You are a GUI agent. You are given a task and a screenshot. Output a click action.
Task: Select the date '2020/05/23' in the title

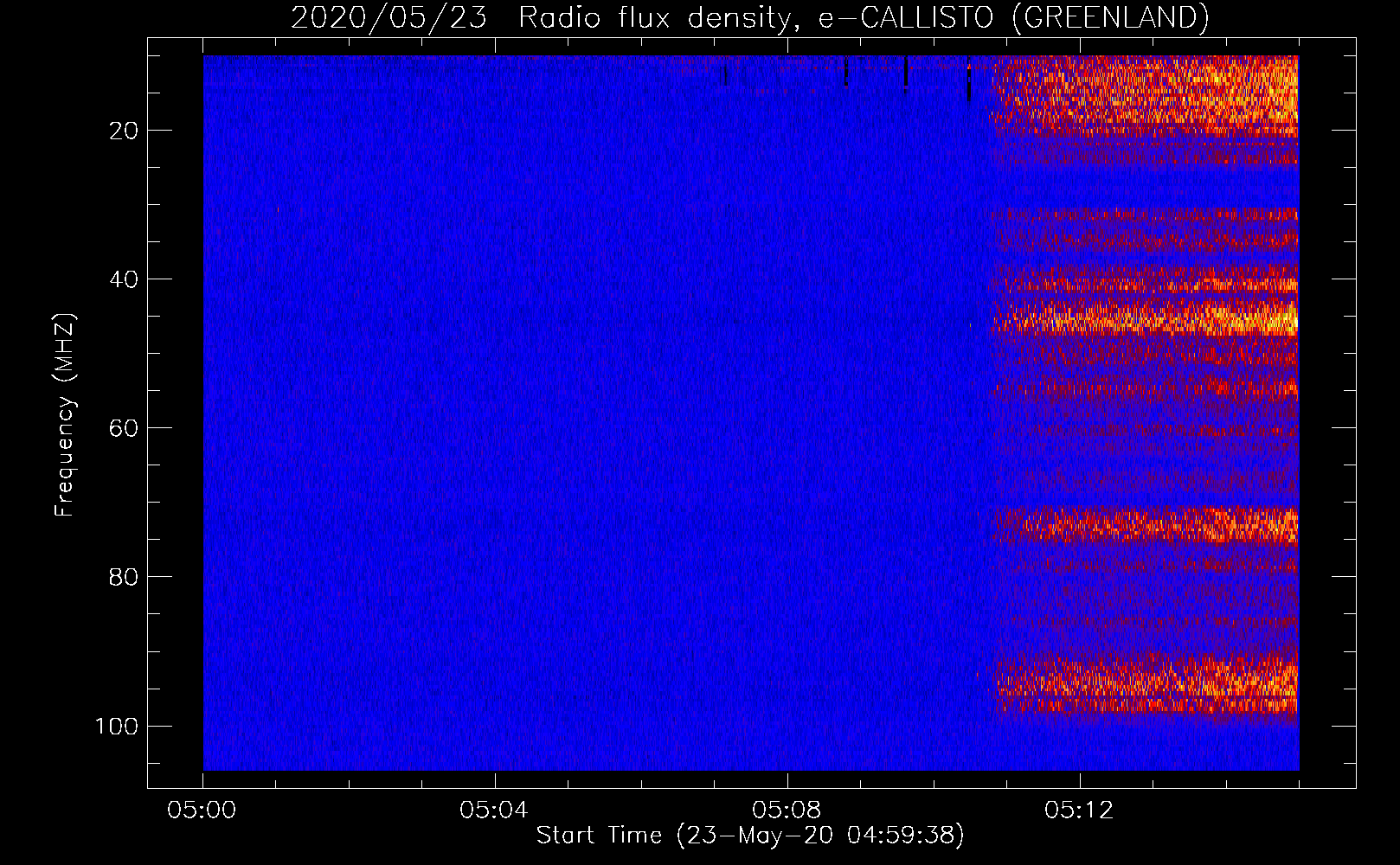pos(389,17)
